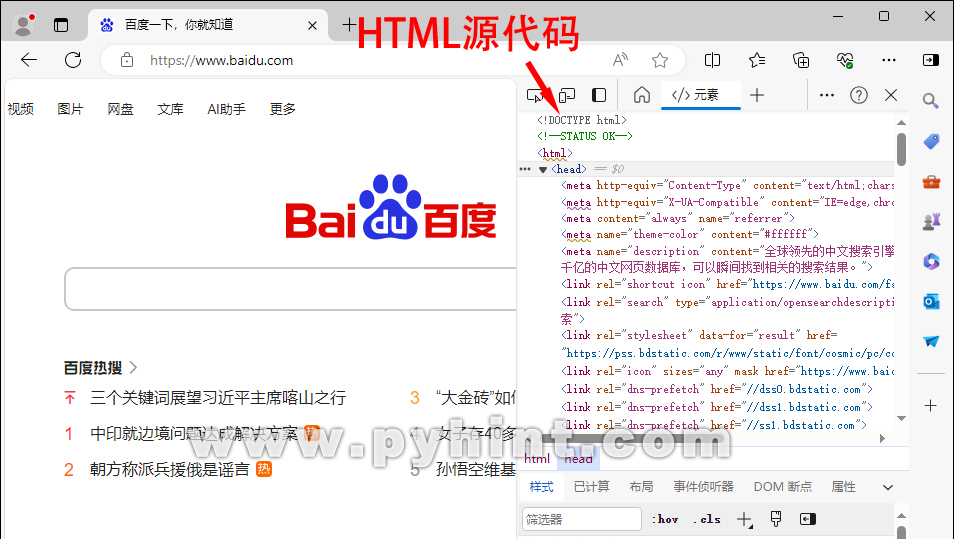Close the DevTools panel
954x539 pixels.
pyautogui.click(x=891, y=95)
